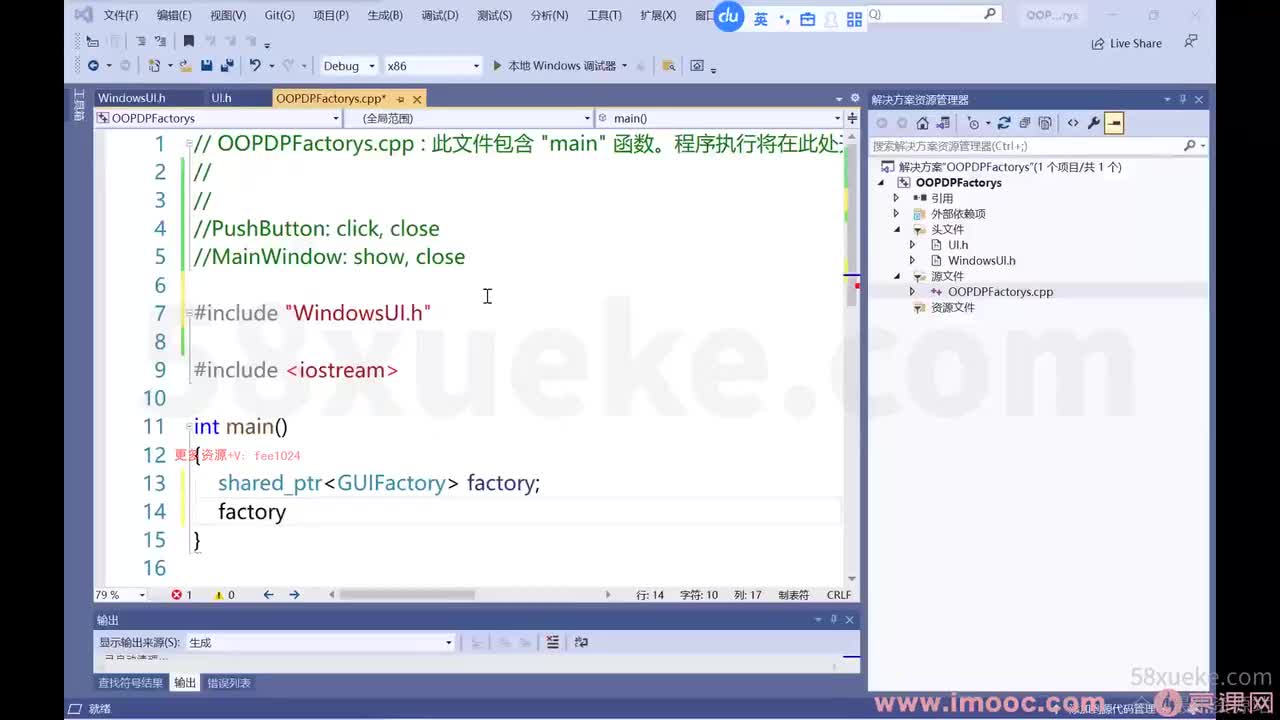
Task: Click the red error count icon
Action: click(177, 594)
